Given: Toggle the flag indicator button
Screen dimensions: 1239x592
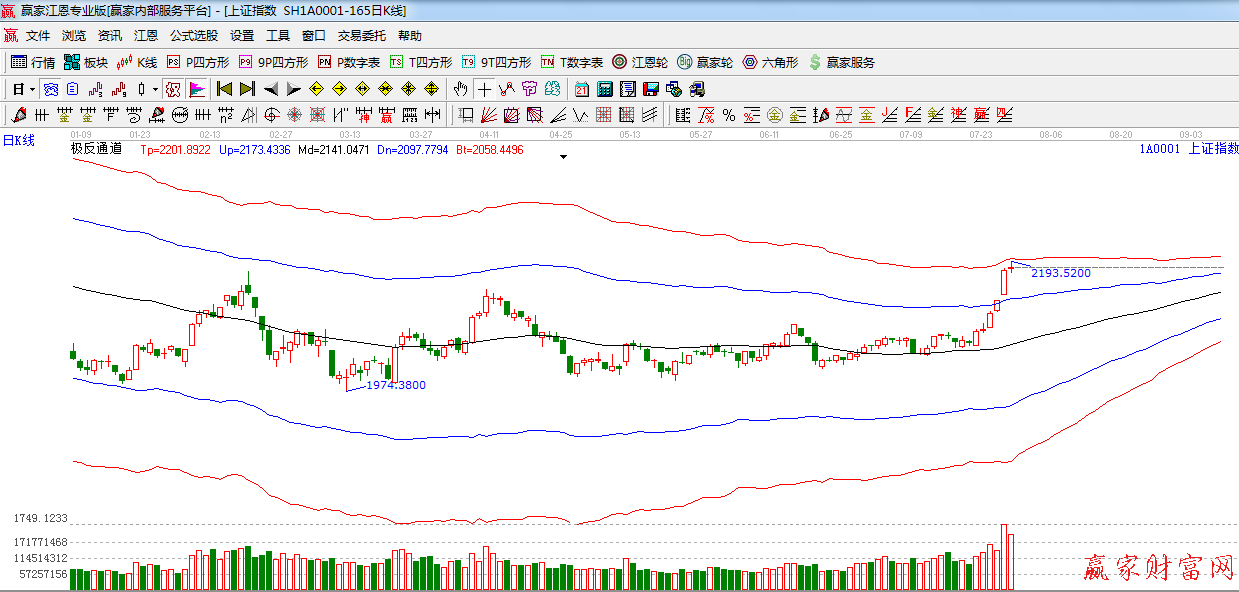Looking at the screenshot, I should [x=196, y=89].
